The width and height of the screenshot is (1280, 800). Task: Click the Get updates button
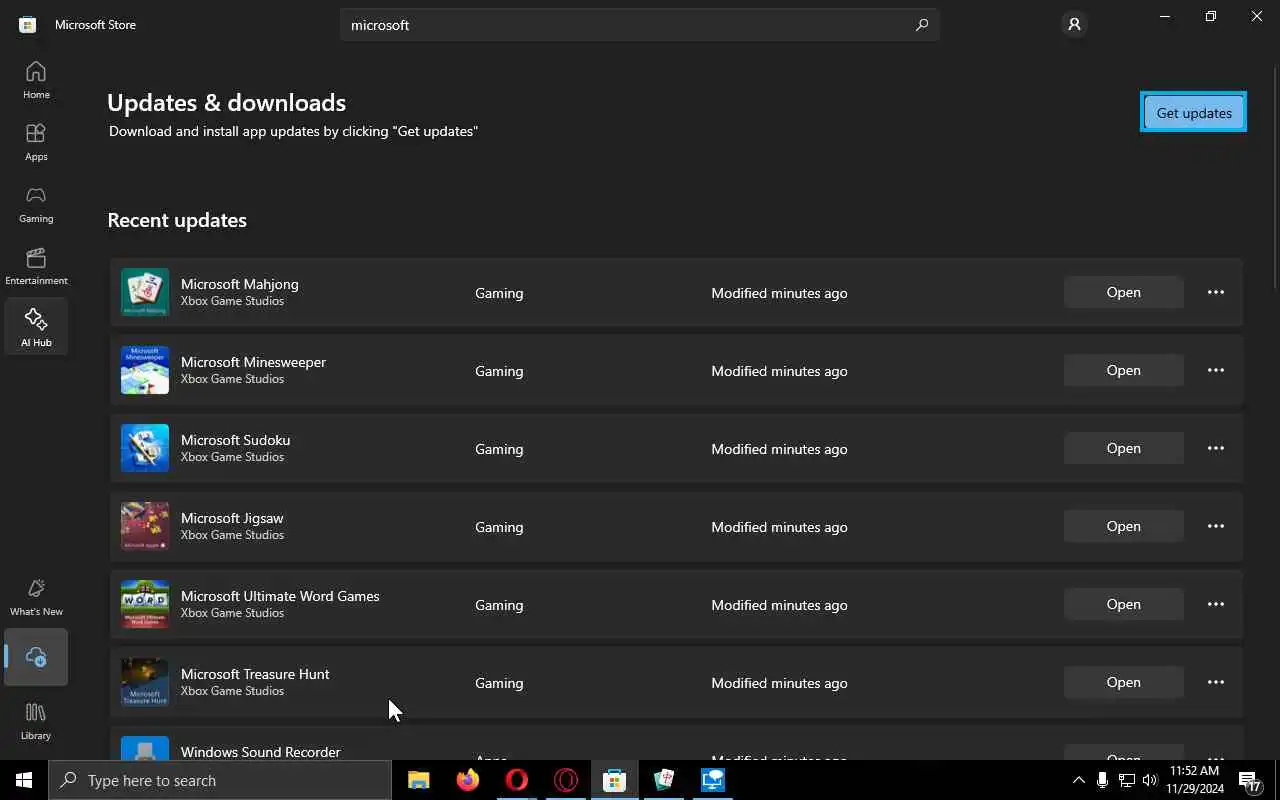(1194, 112)
